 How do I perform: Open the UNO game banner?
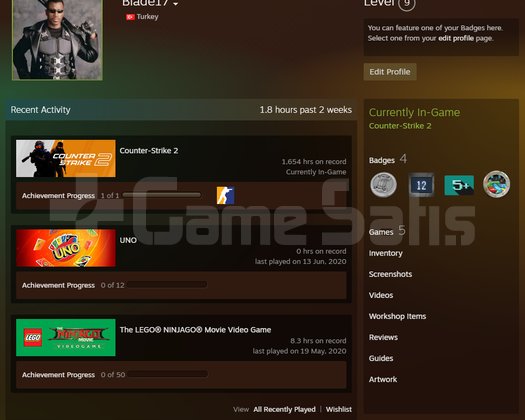point(66,248)
